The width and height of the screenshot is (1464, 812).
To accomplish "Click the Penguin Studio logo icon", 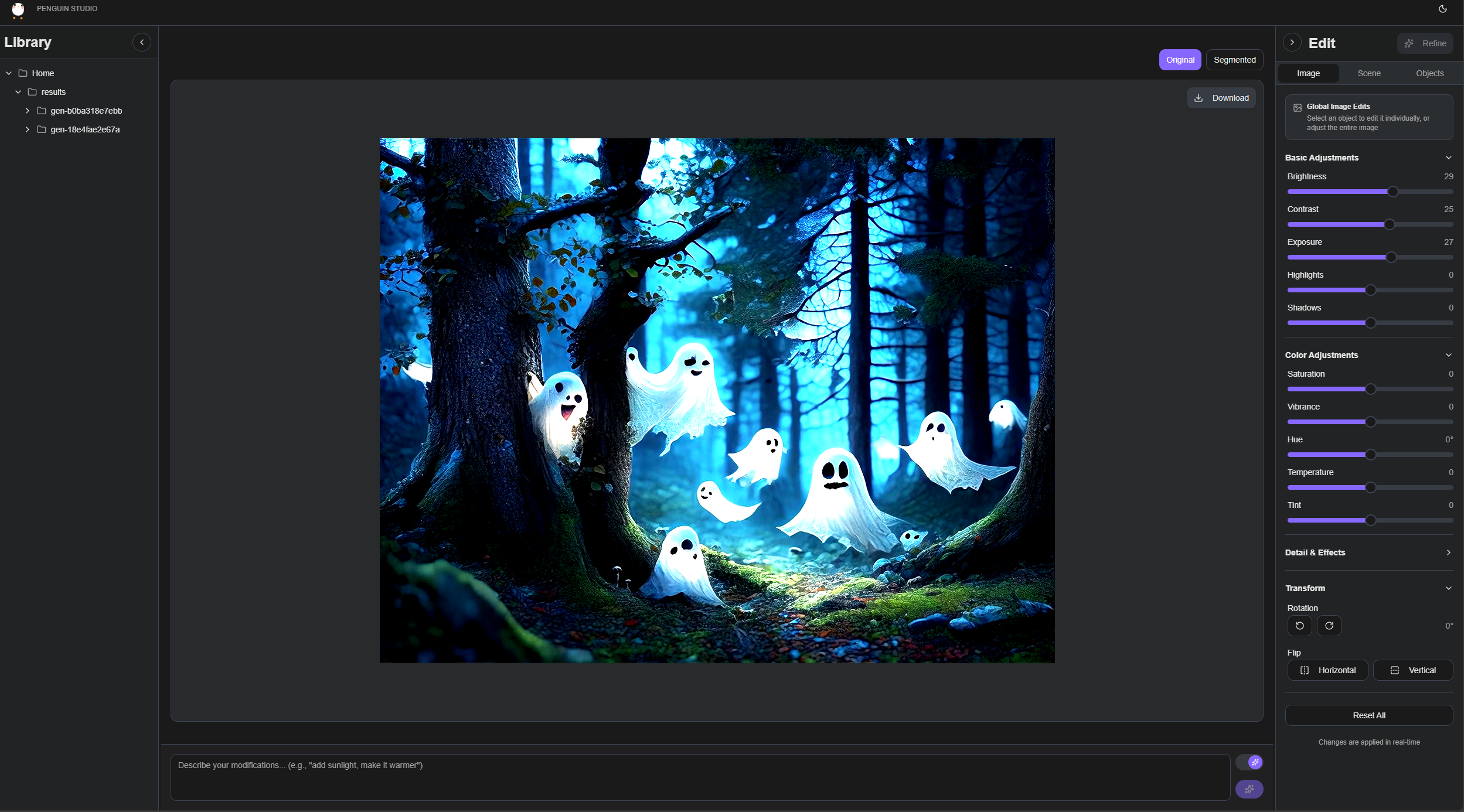I will click(x=18, y=10).
